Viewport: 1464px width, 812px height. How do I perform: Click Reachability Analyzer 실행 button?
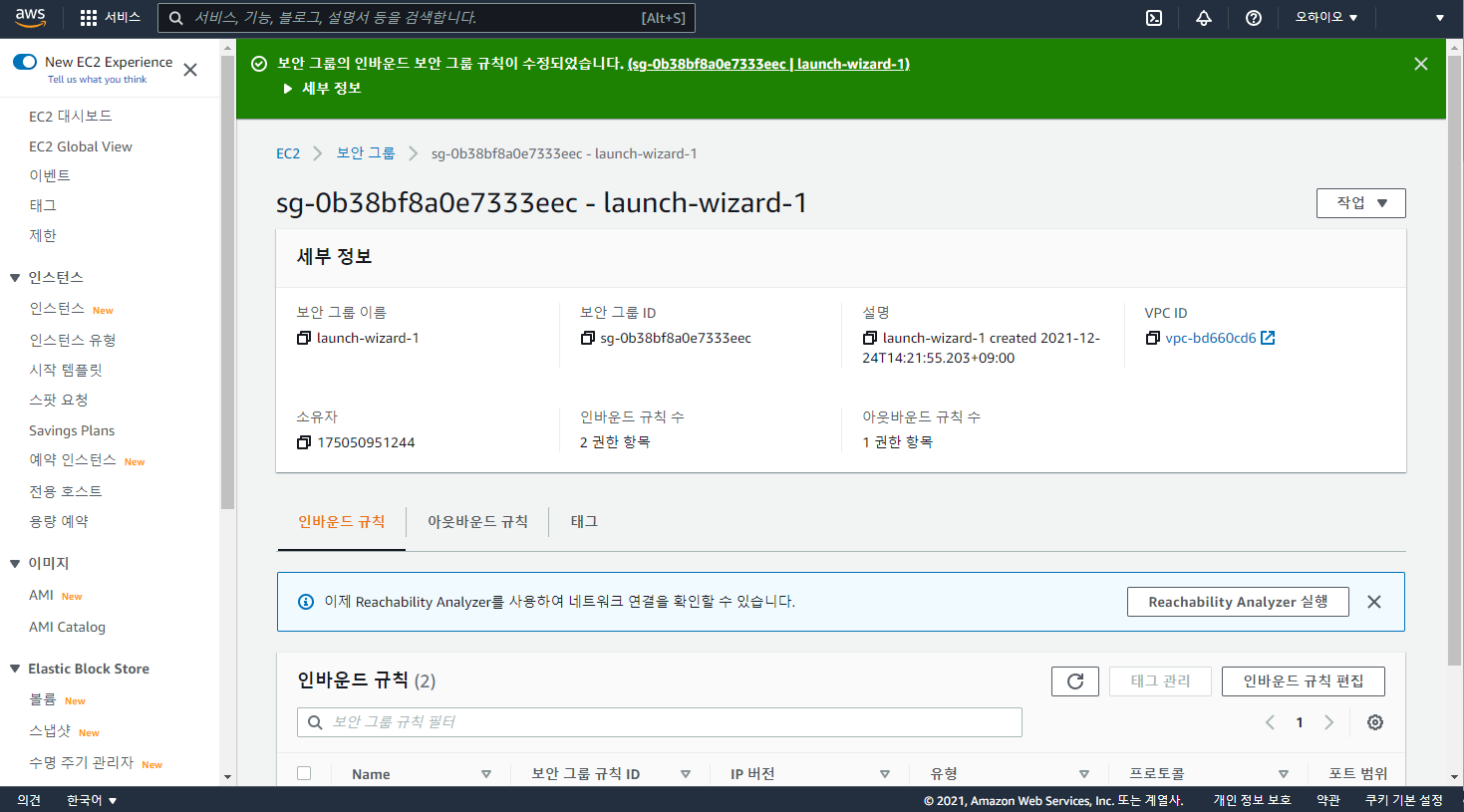point(1238,602)
